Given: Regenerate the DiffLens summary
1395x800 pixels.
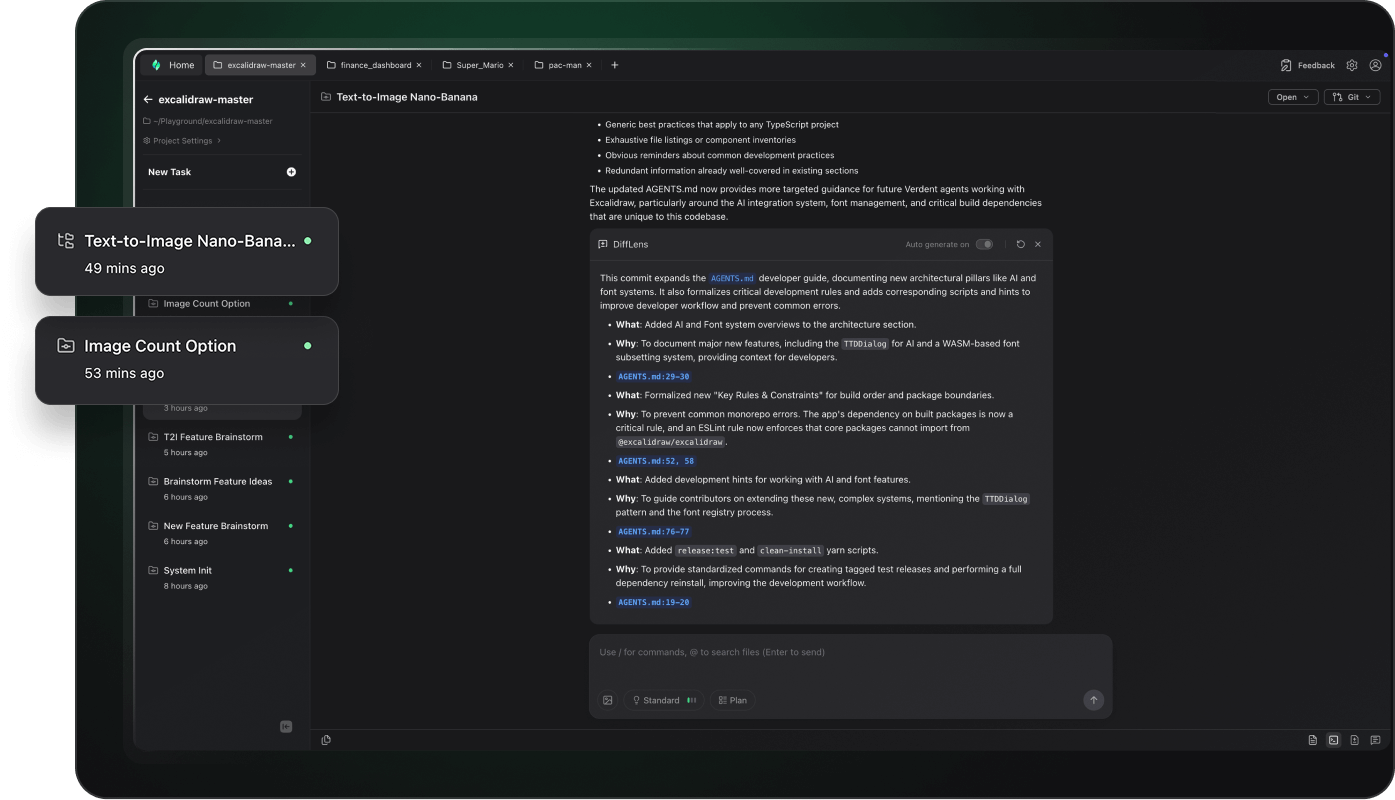Looking at the screenshot, I should (x=1020, y=244).
